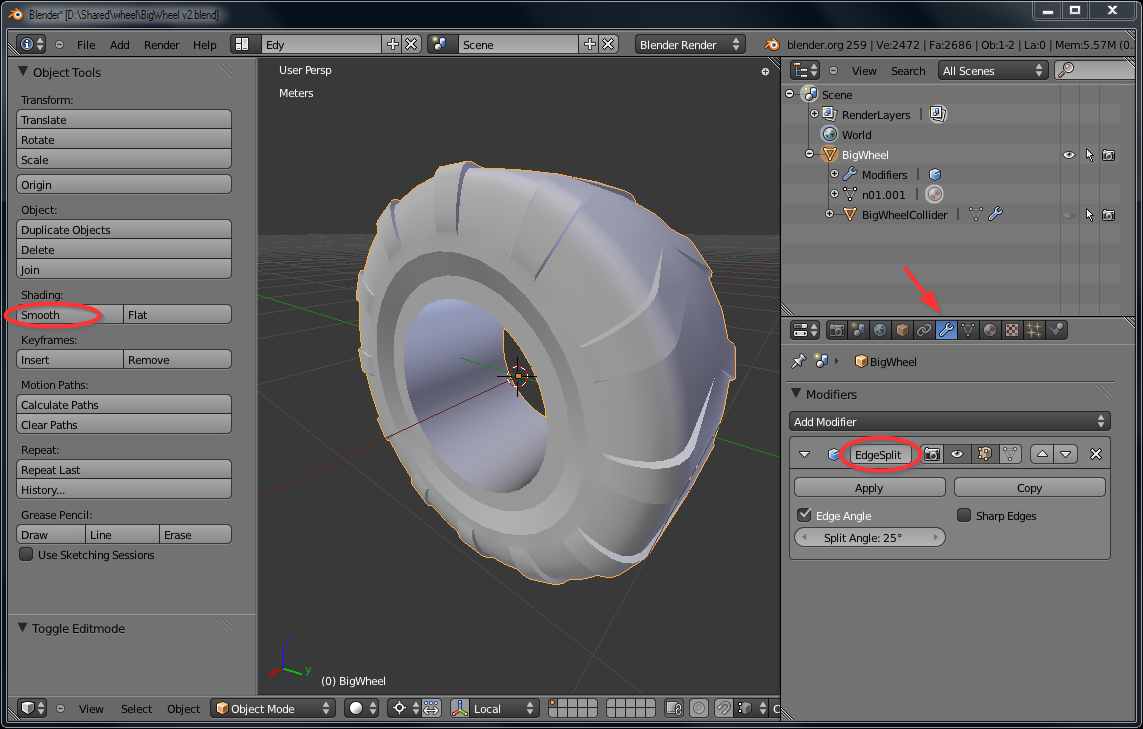
Task: Click the Modifiers row EdgeSplit cube icon
Action: click(935, 174)
